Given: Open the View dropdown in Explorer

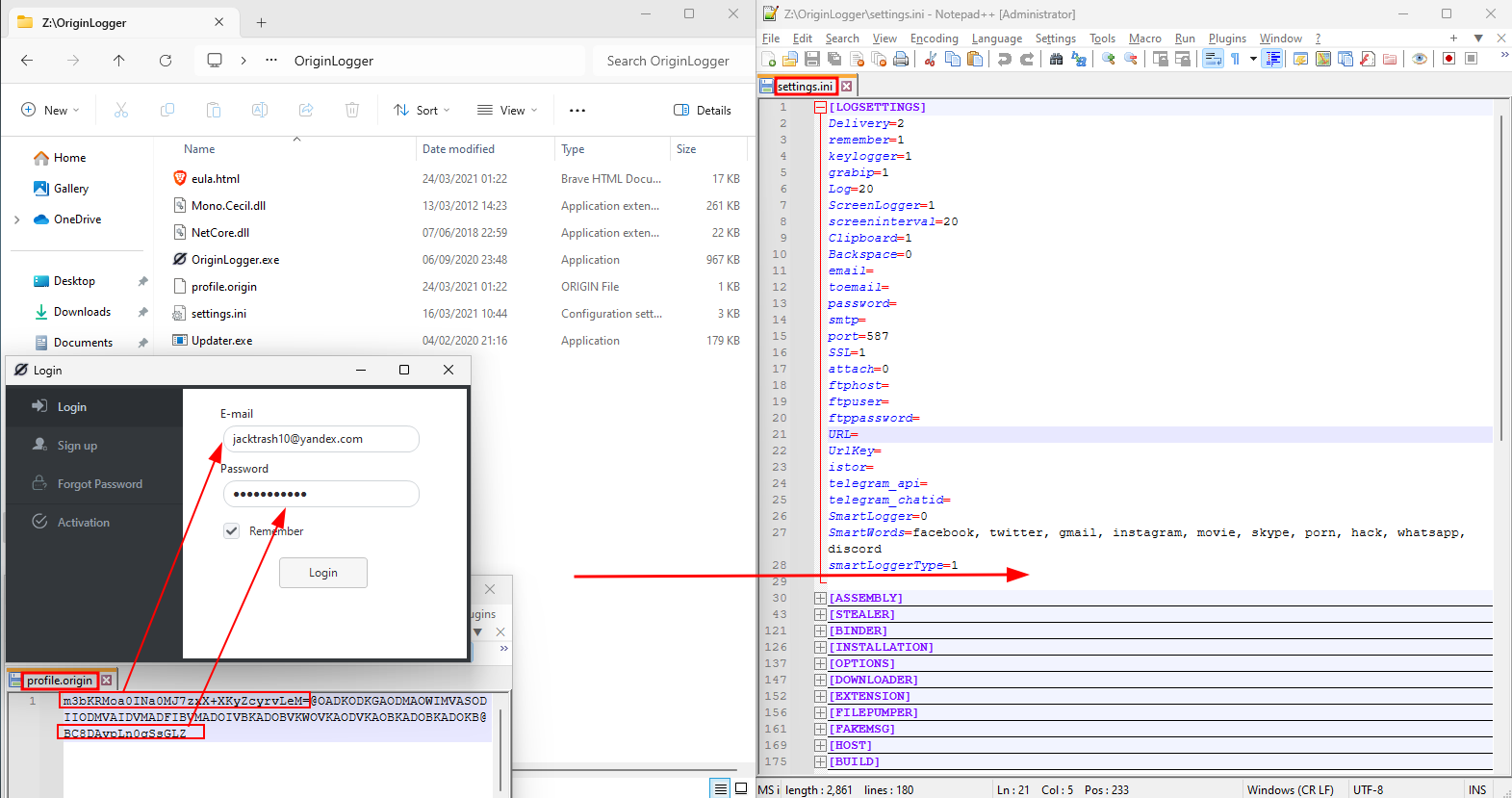Looking at the screenshot, I should 507,110.
